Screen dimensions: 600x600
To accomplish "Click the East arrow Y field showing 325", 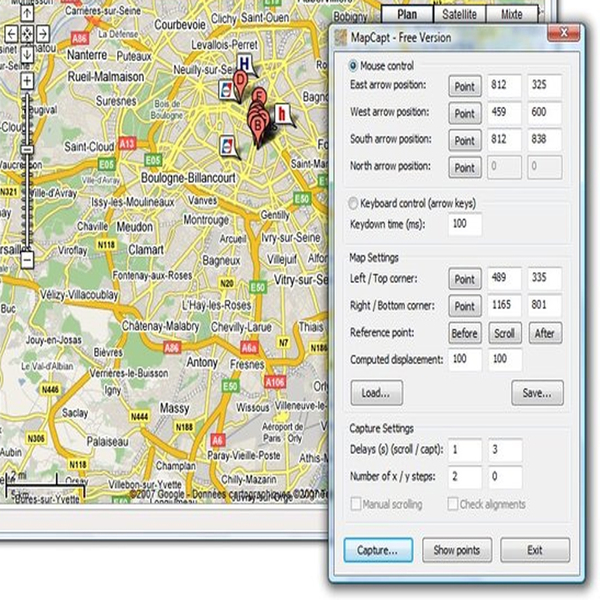I will coord(545,85).
